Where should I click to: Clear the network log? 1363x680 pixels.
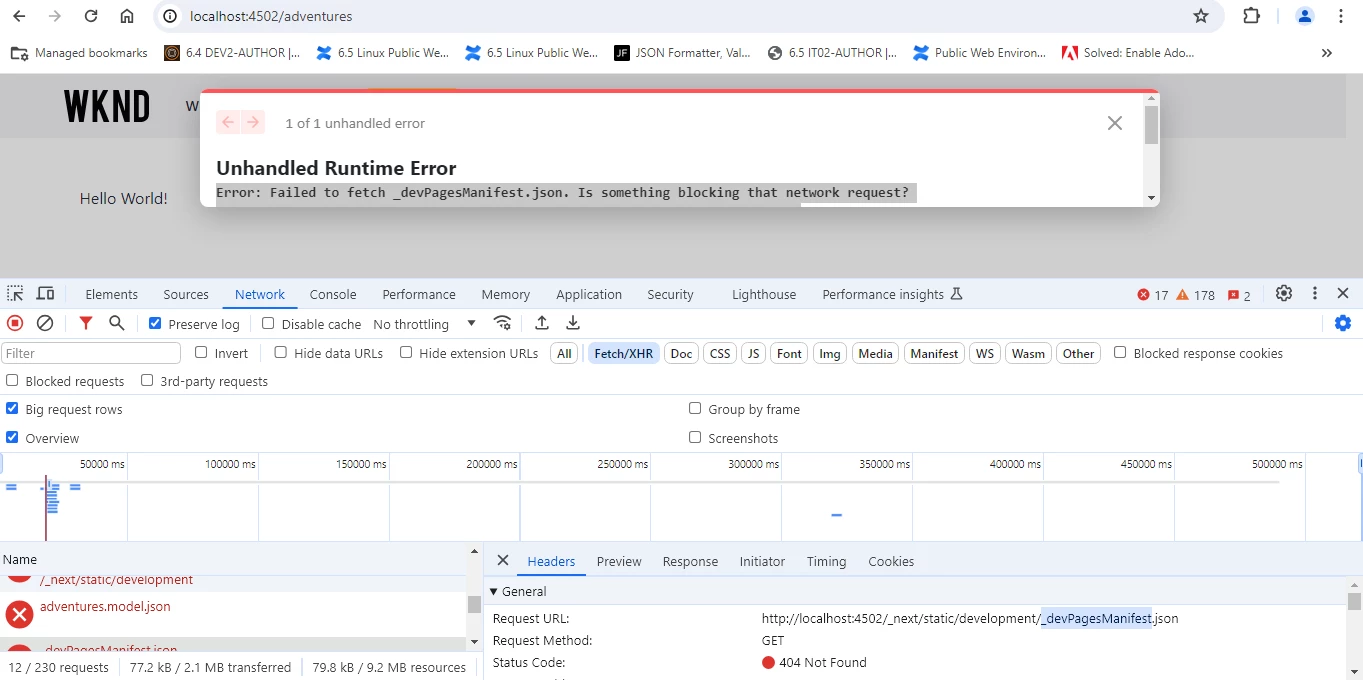45,323
